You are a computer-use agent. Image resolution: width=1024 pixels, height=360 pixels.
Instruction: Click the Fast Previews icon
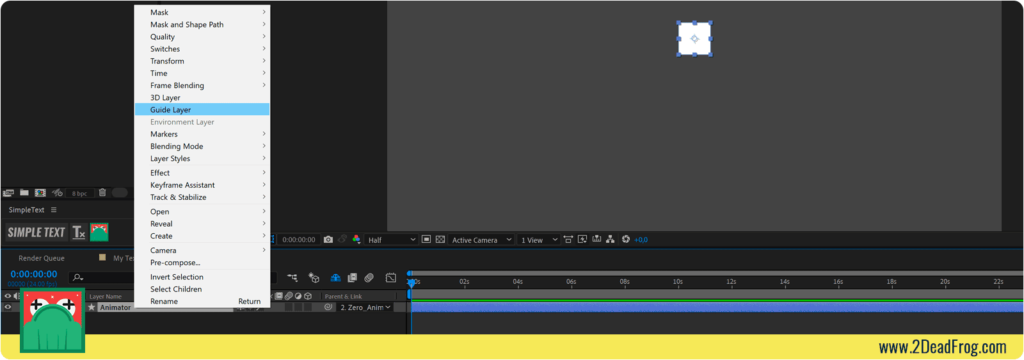583,240
